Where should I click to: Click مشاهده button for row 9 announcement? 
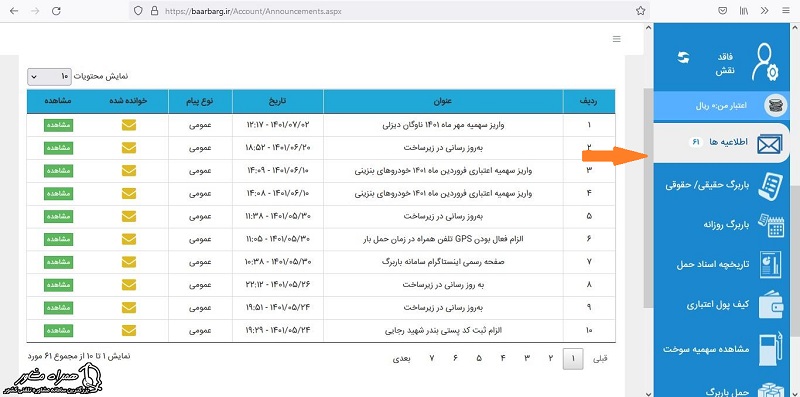click(58, 308)
